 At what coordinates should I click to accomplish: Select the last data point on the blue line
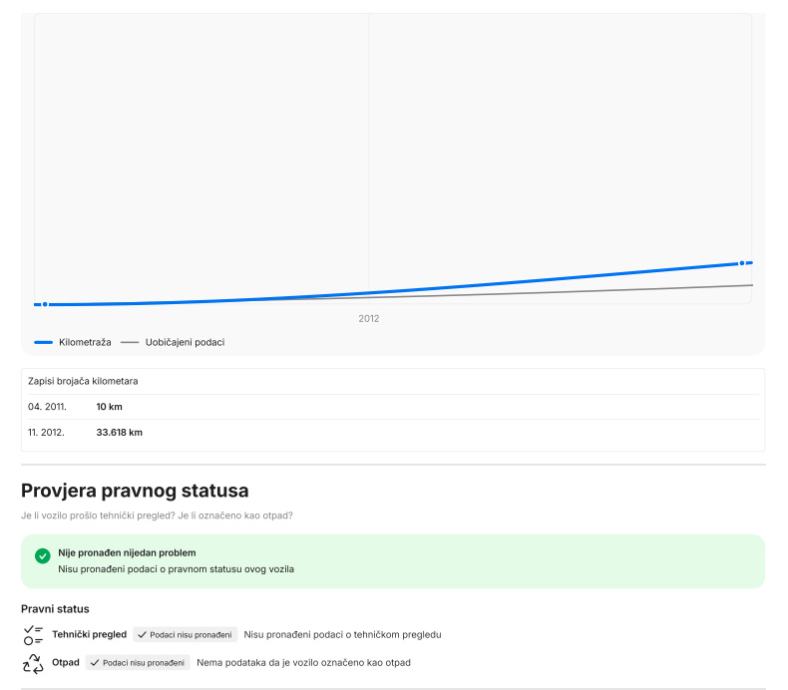[x=742, y=263]
